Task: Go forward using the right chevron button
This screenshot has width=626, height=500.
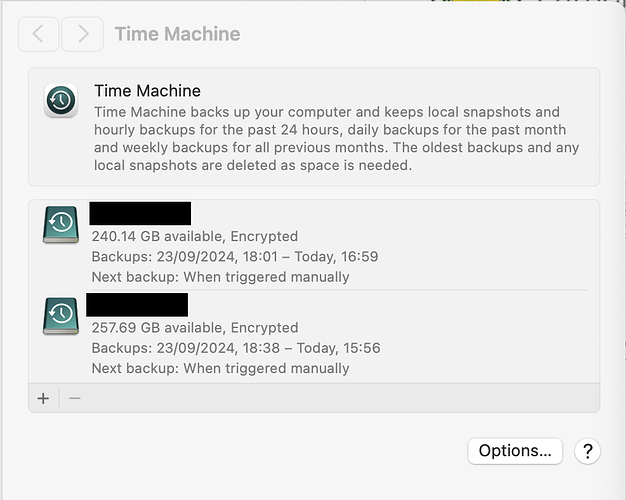Action: pyautogui.click(x=83, y=34)
